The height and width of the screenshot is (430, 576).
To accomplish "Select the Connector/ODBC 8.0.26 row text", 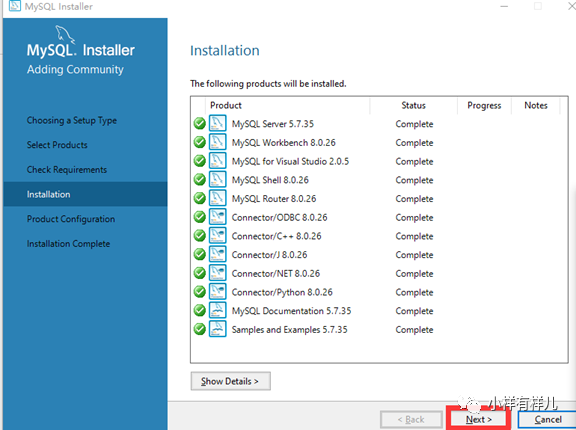I will [x=279, y=218].
